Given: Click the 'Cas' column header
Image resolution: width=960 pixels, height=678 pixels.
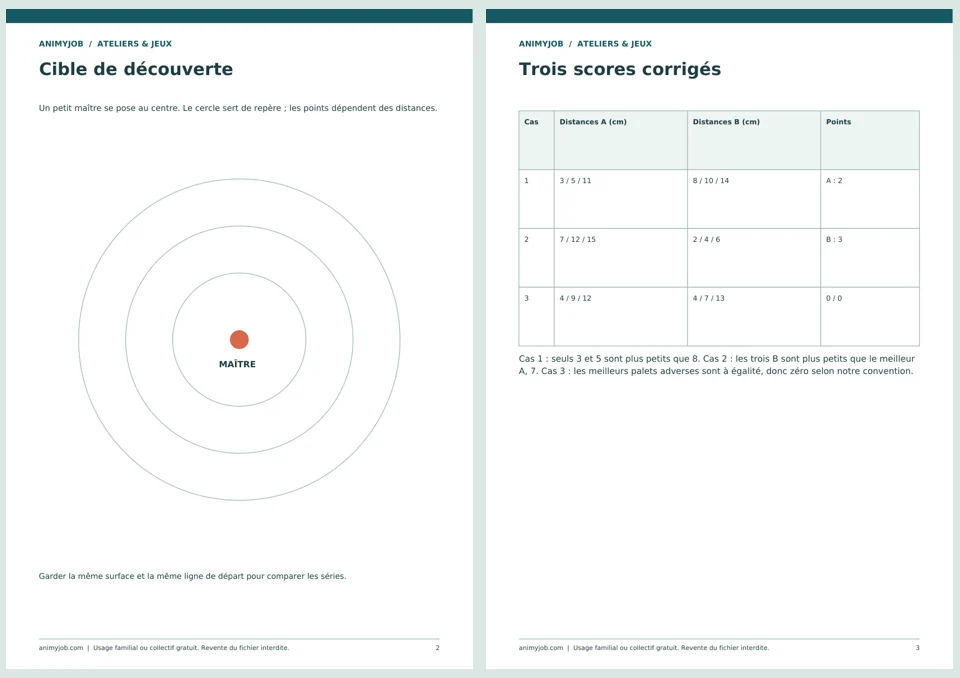Looking at the screenshot, I should click(536, 140).
